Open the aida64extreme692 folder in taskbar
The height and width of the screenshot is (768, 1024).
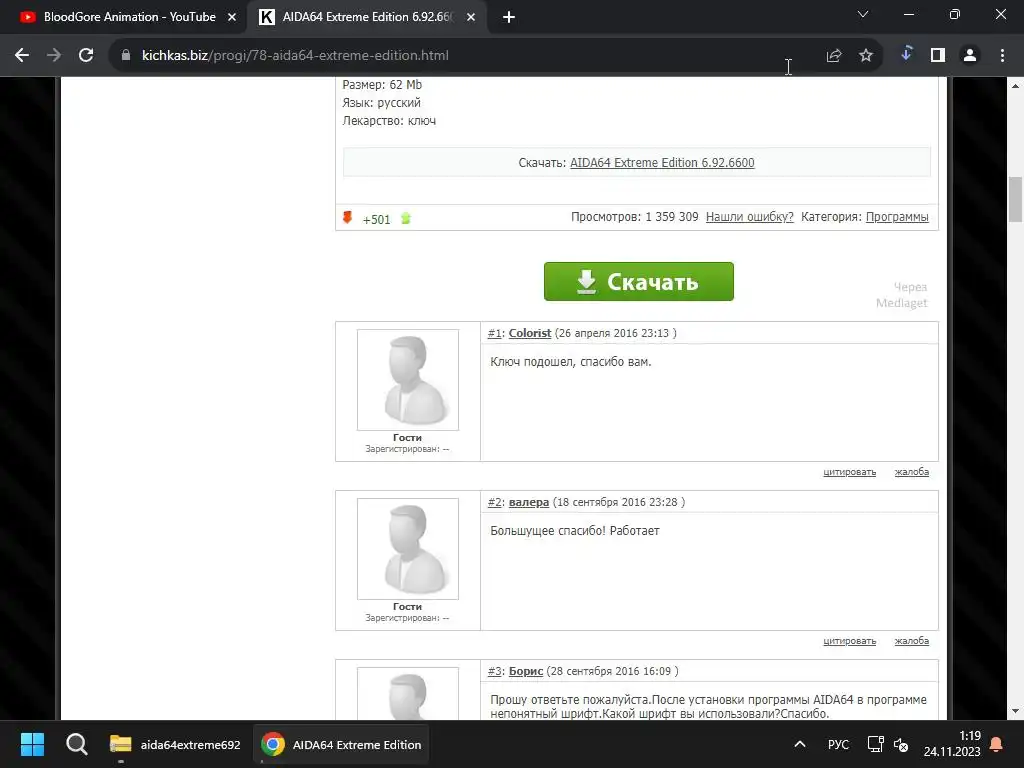[175, 744]
